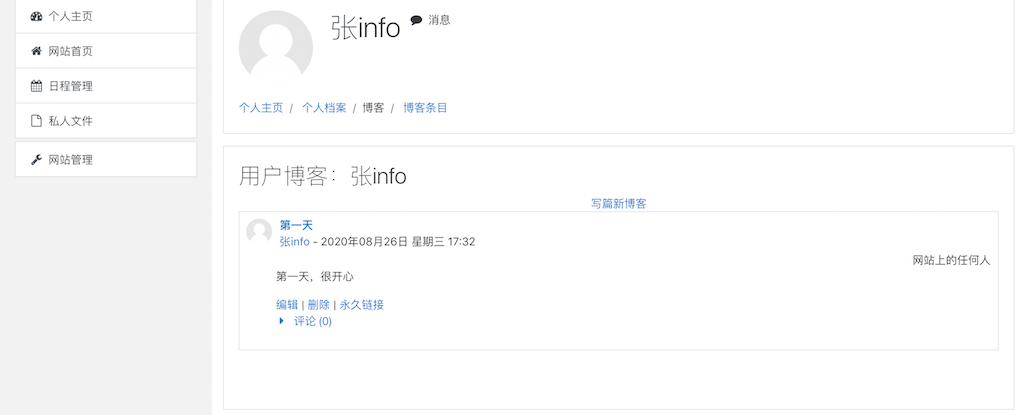Click the file icon beside 私人文件
The width and height of the screenshot is (1024, 415).
pyautogui.click(x=37, y=121)
